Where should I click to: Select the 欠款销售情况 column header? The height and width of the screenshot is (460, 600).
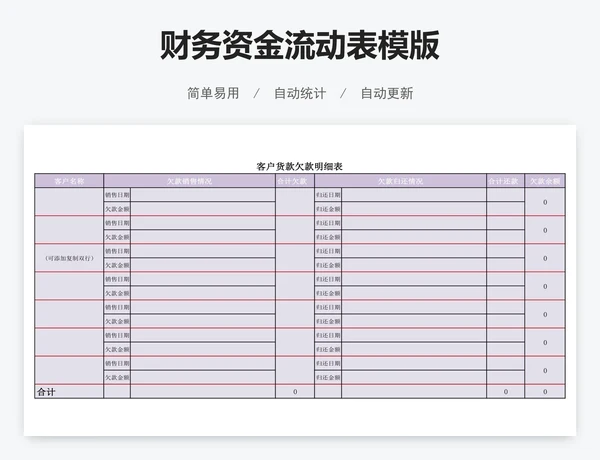pos(189,181)
